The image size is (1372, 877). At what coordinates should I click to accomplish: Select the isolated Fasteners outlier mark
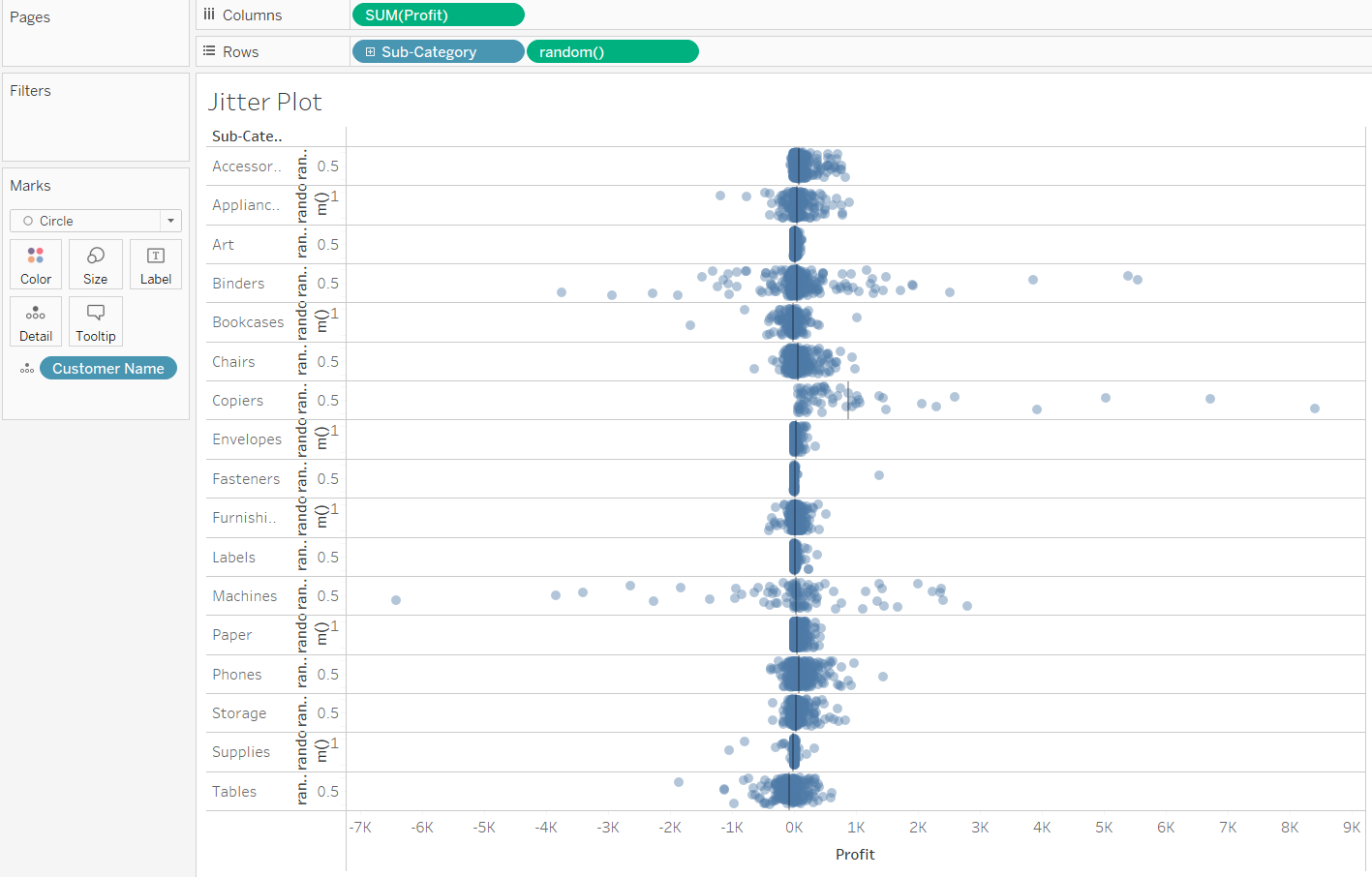[x=879, y=475]
